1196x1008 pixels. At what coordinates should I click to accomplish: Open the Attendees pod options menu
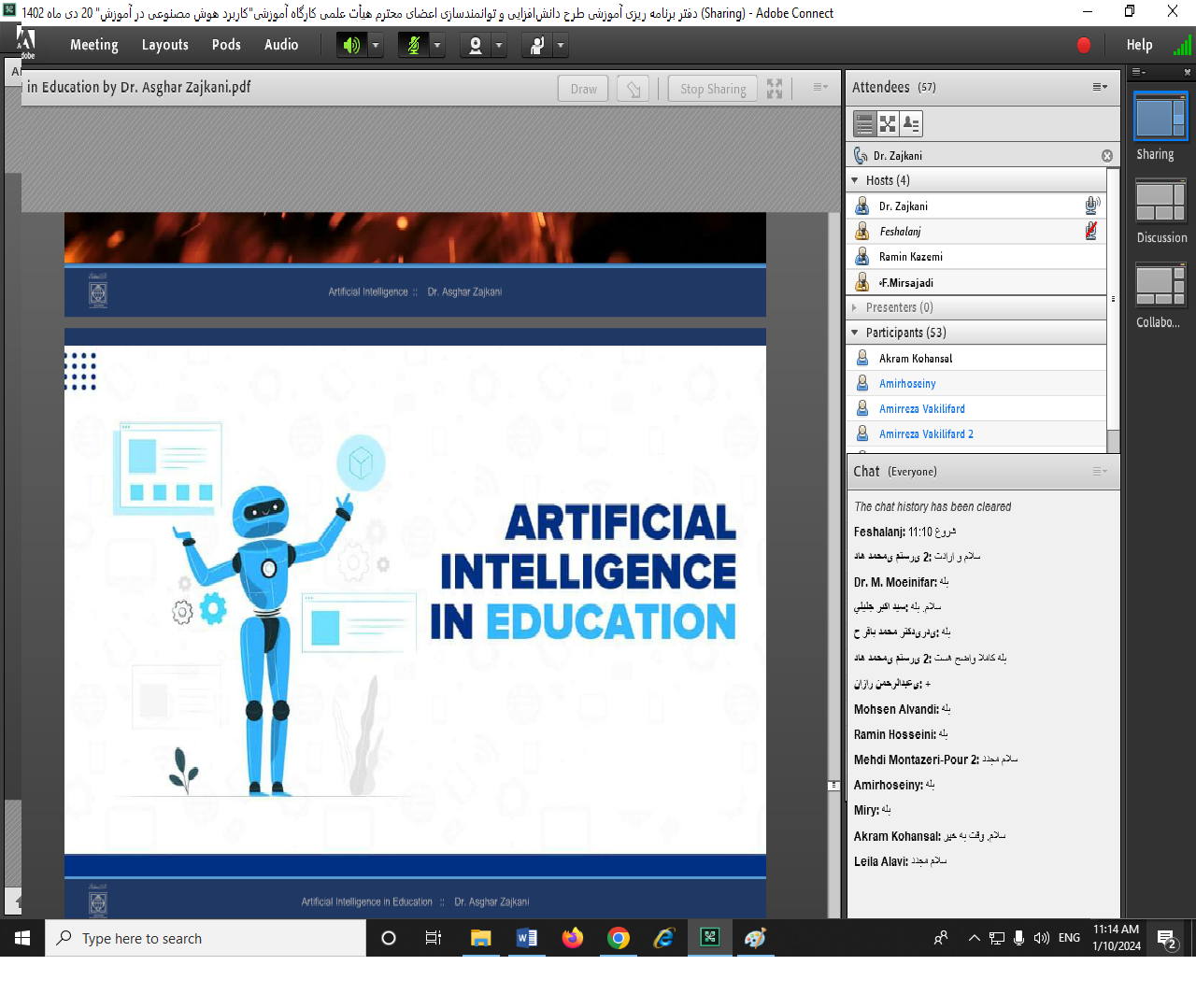1100,87
